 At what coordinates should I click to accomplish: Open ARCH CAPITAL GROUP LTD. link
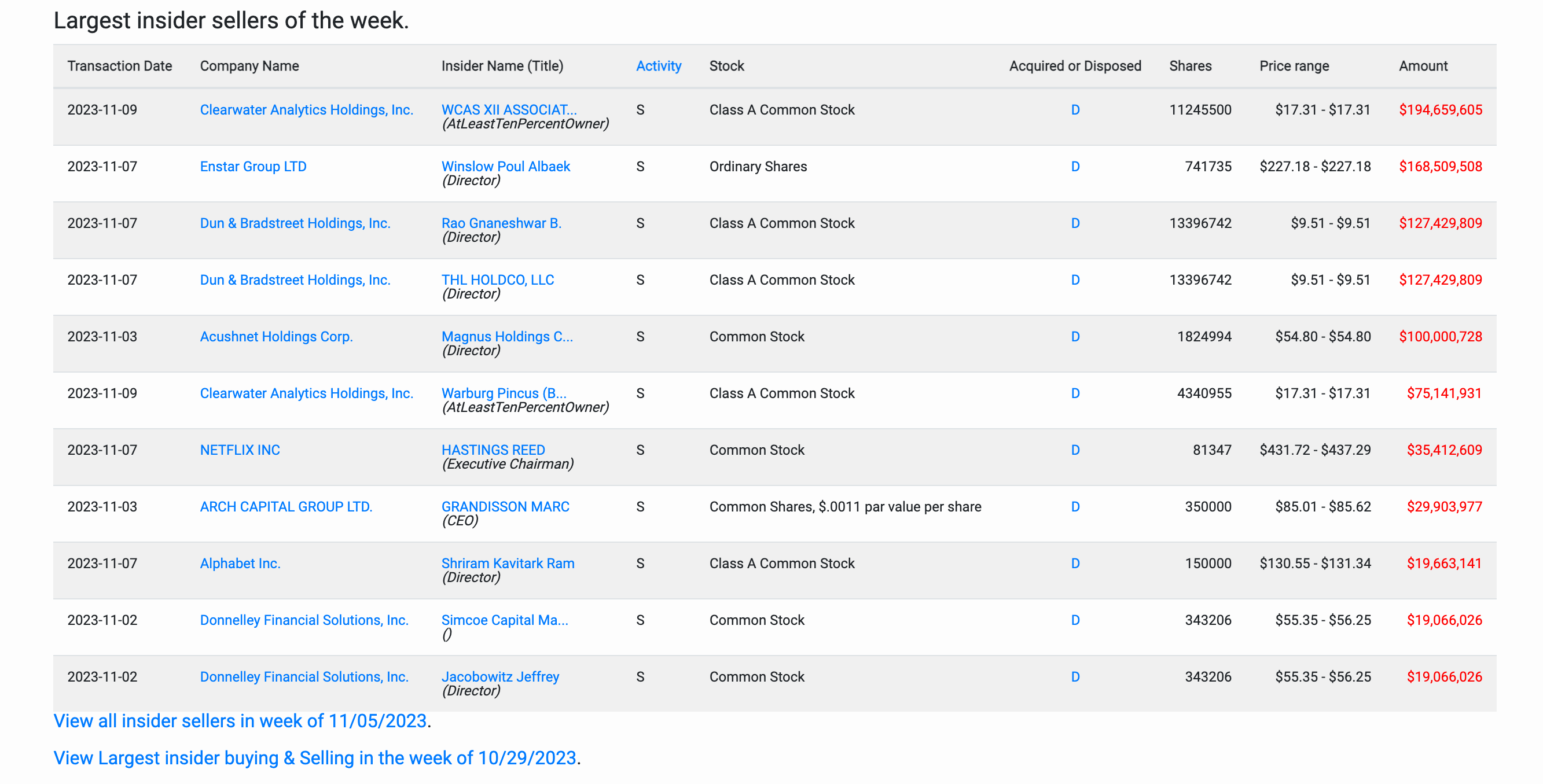(x=286, y=507)
